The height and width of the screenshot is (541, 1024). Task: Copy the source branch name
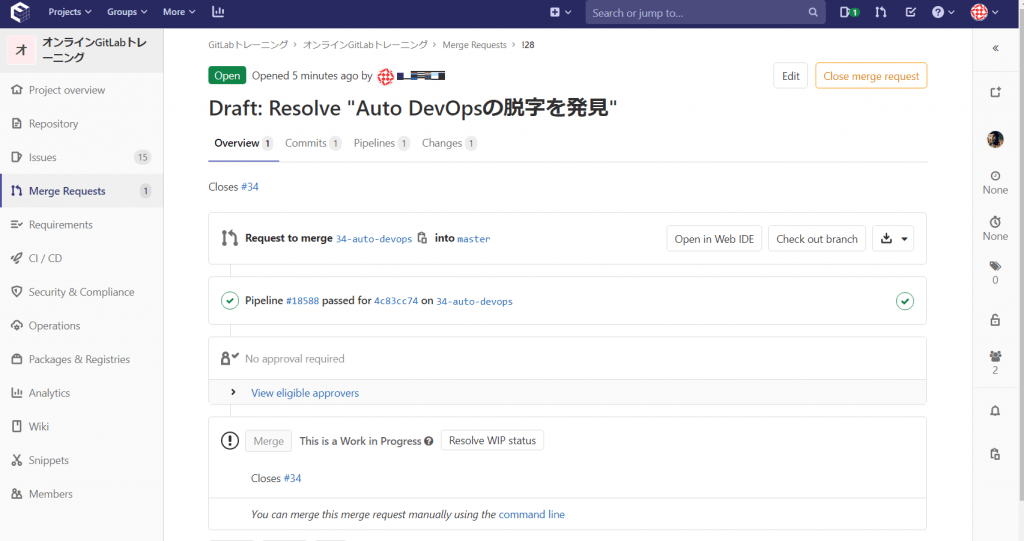pos(423,238)
